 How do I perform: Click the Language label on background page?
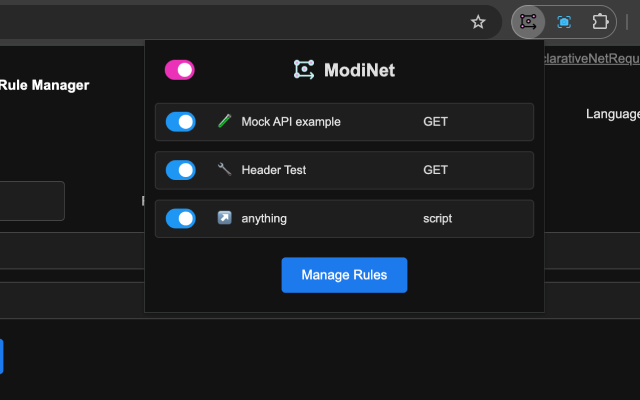(613, 114)
